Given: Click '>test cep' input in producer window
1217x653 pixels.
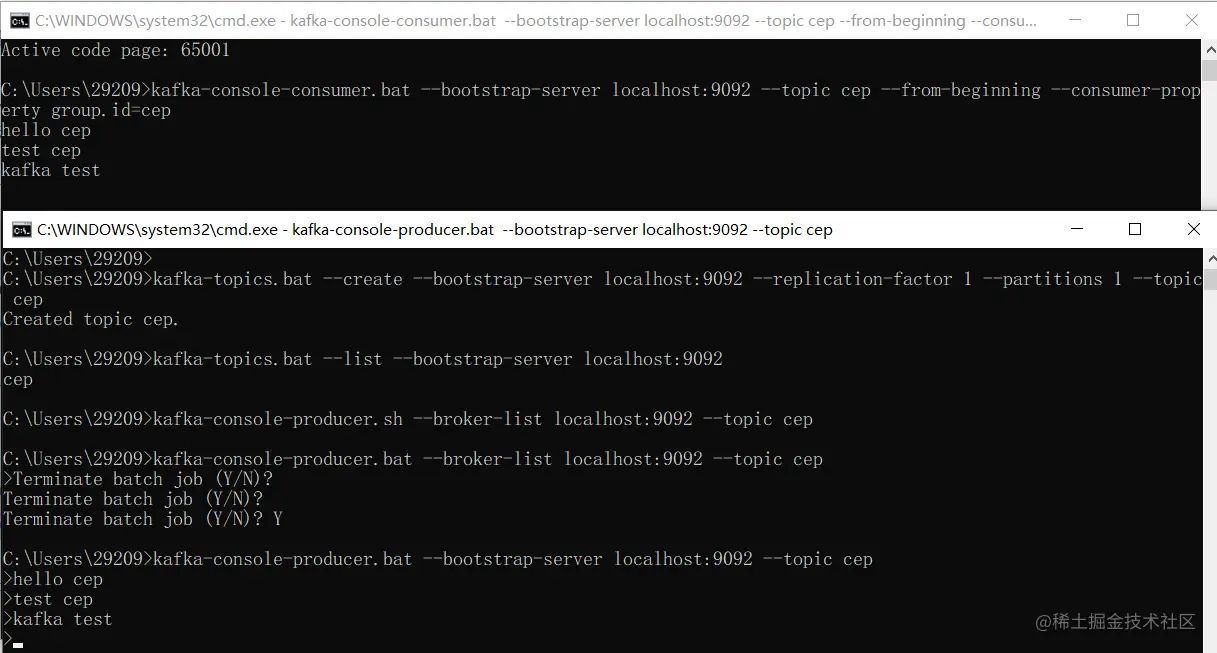Looking at the screenshot, I should coord(48,598).
